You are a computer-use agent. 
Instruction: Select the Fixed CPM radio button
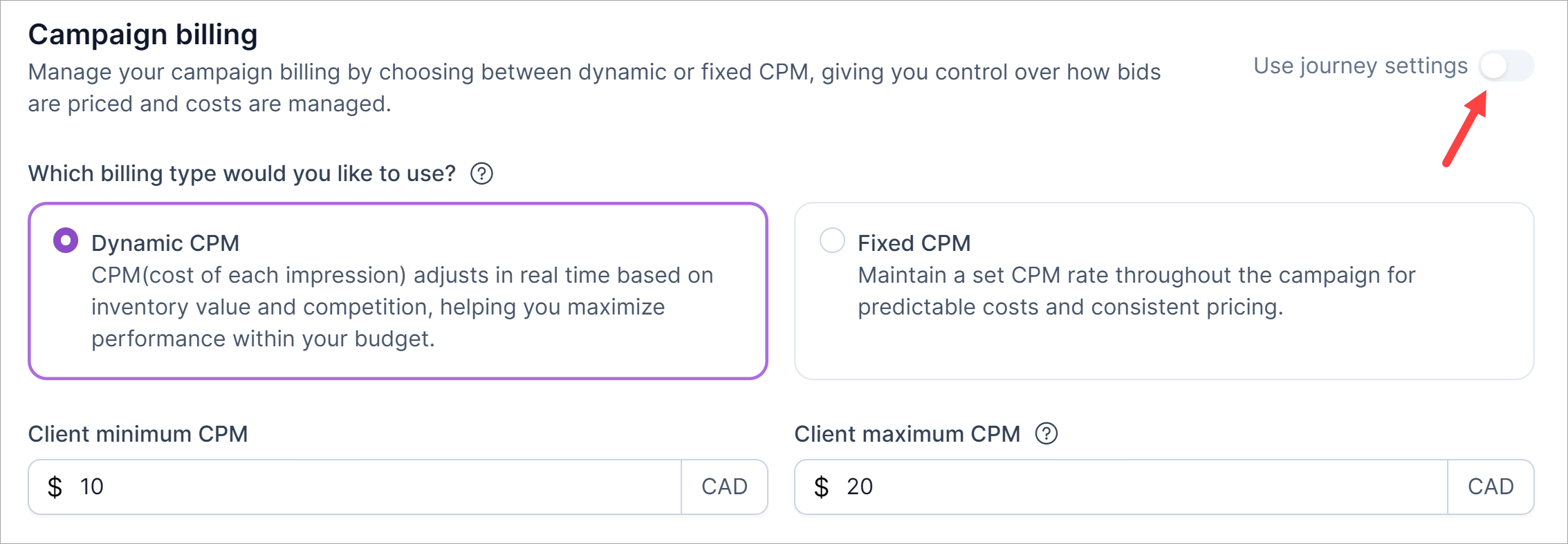[x=832, y=241]
